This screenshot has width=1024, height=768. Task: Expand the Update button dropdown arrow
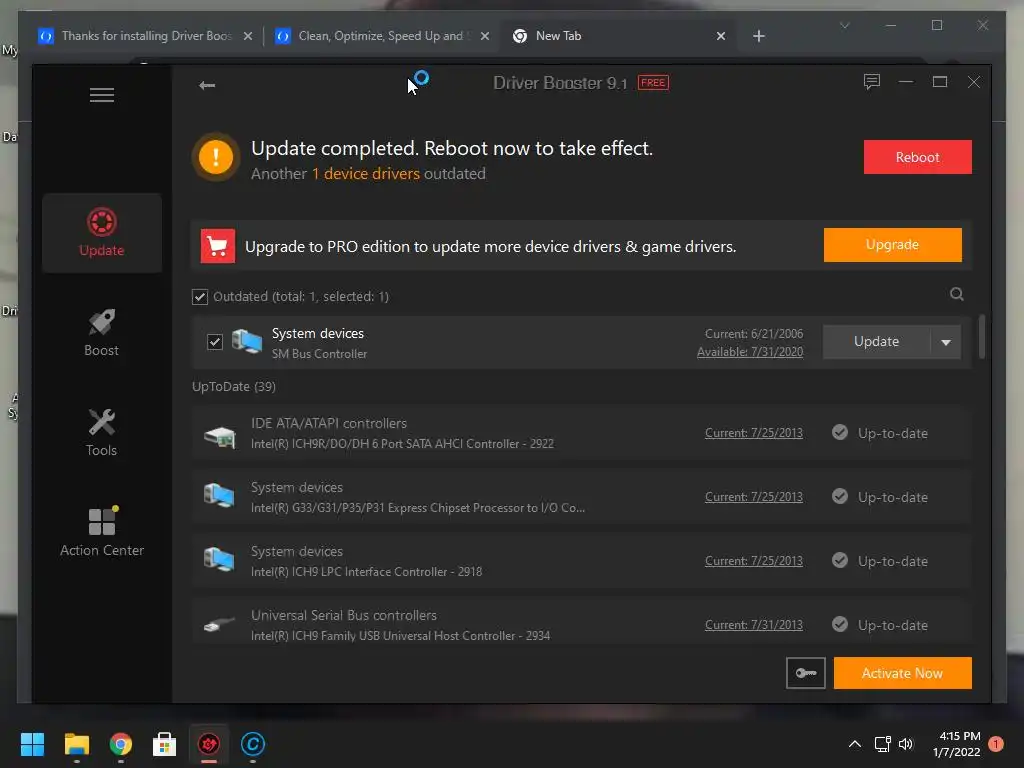[x=946, y=342]
